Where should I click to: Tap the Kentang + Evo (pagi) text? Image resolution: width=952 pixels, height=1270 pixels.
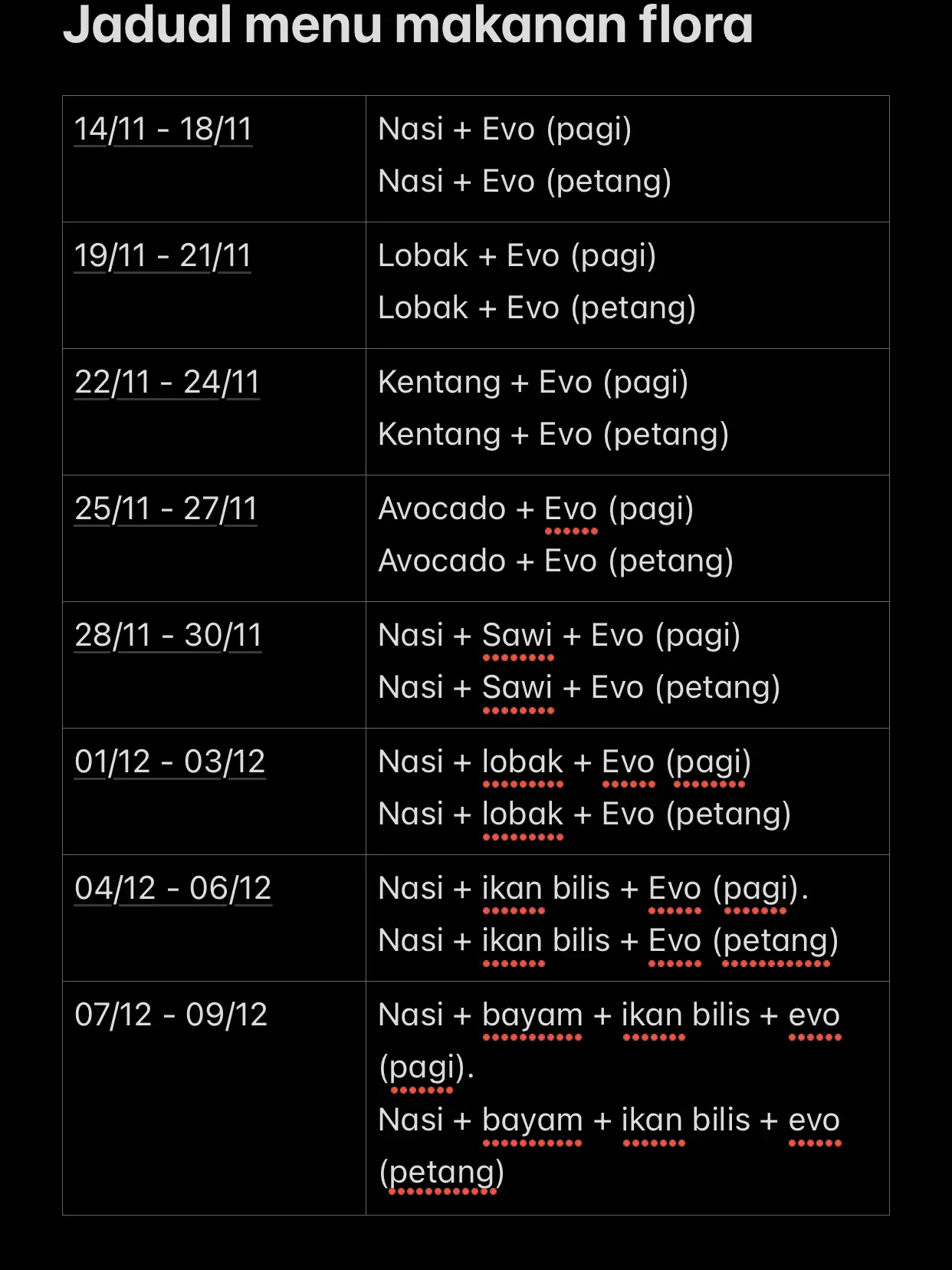tap(533, 383)
